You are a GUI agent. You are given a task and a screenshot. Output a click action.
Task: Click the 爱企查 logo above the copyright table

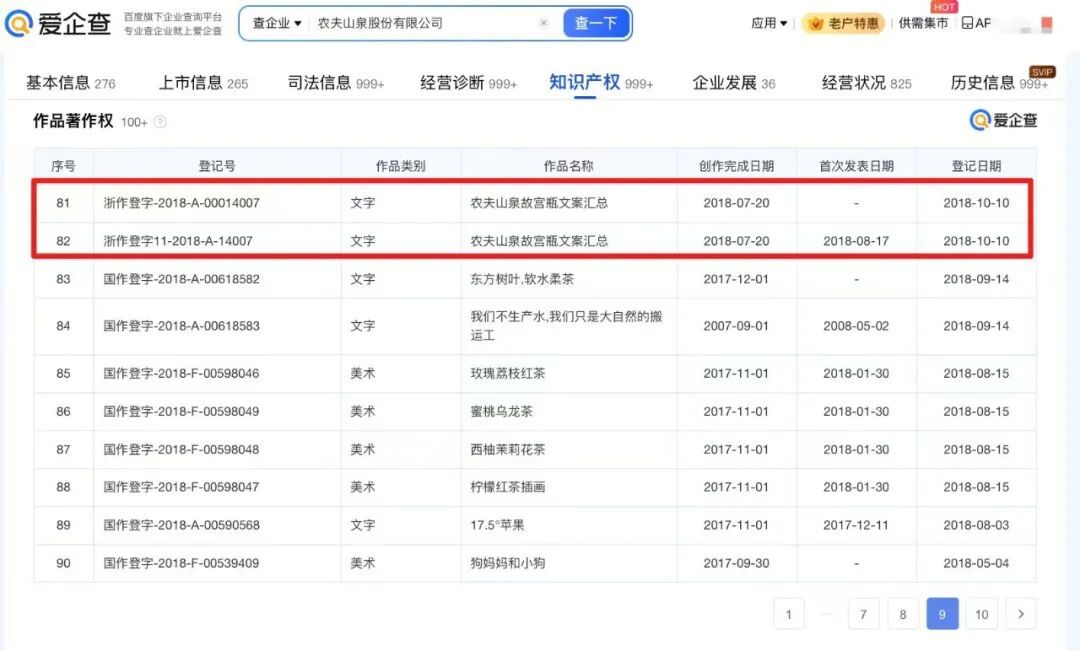click(1003, 120)
